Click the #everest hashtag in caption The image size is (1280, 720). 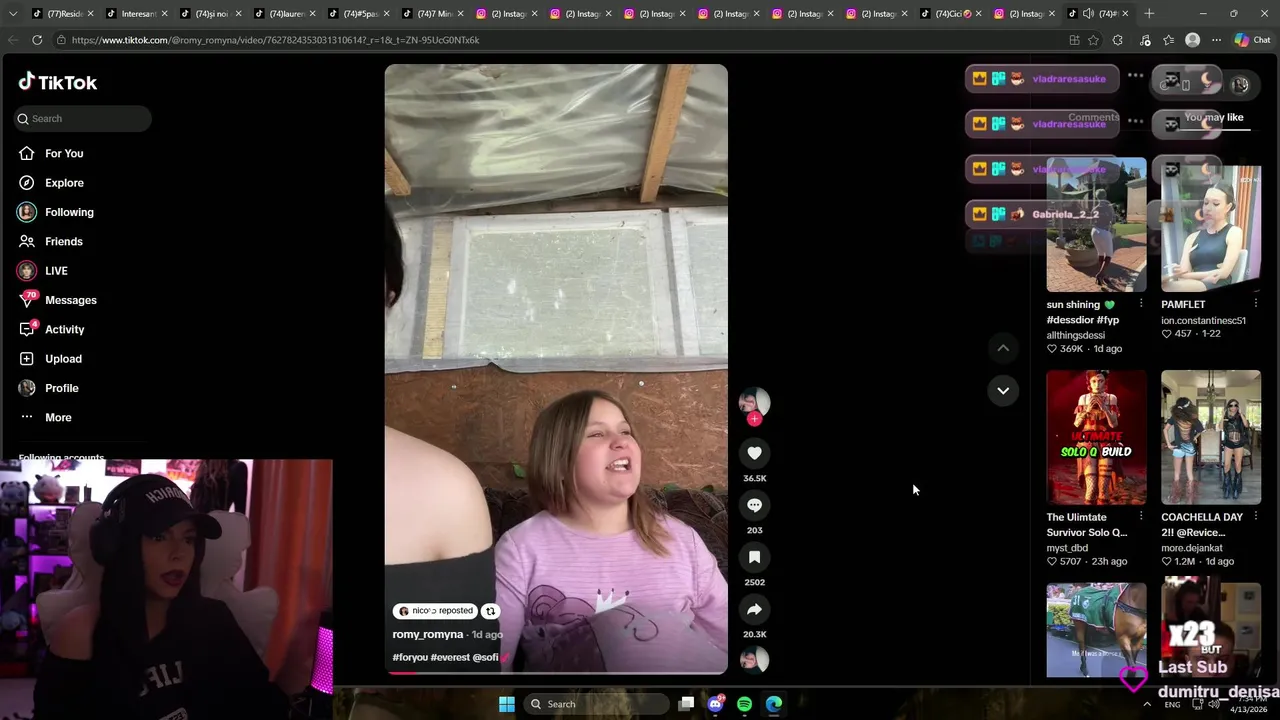[x=450, y=657]
